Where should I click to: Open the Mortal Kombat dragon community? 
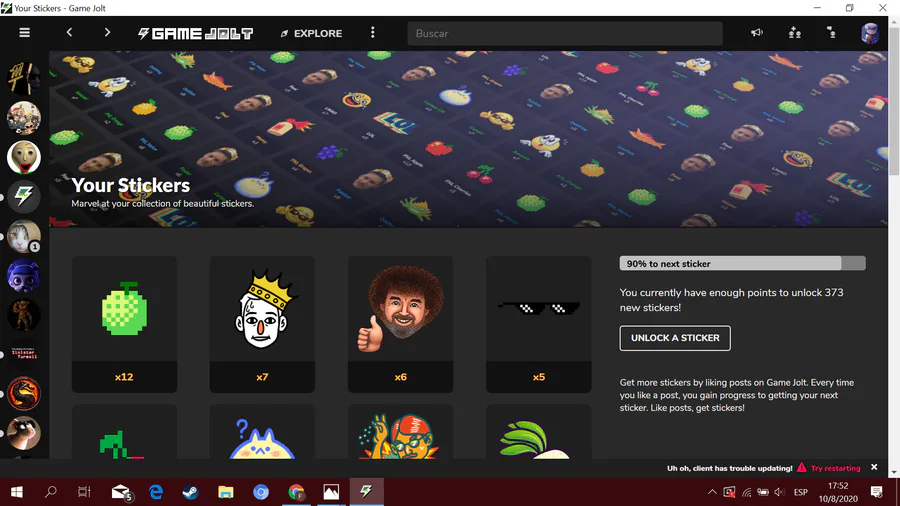tap(24, 394)
